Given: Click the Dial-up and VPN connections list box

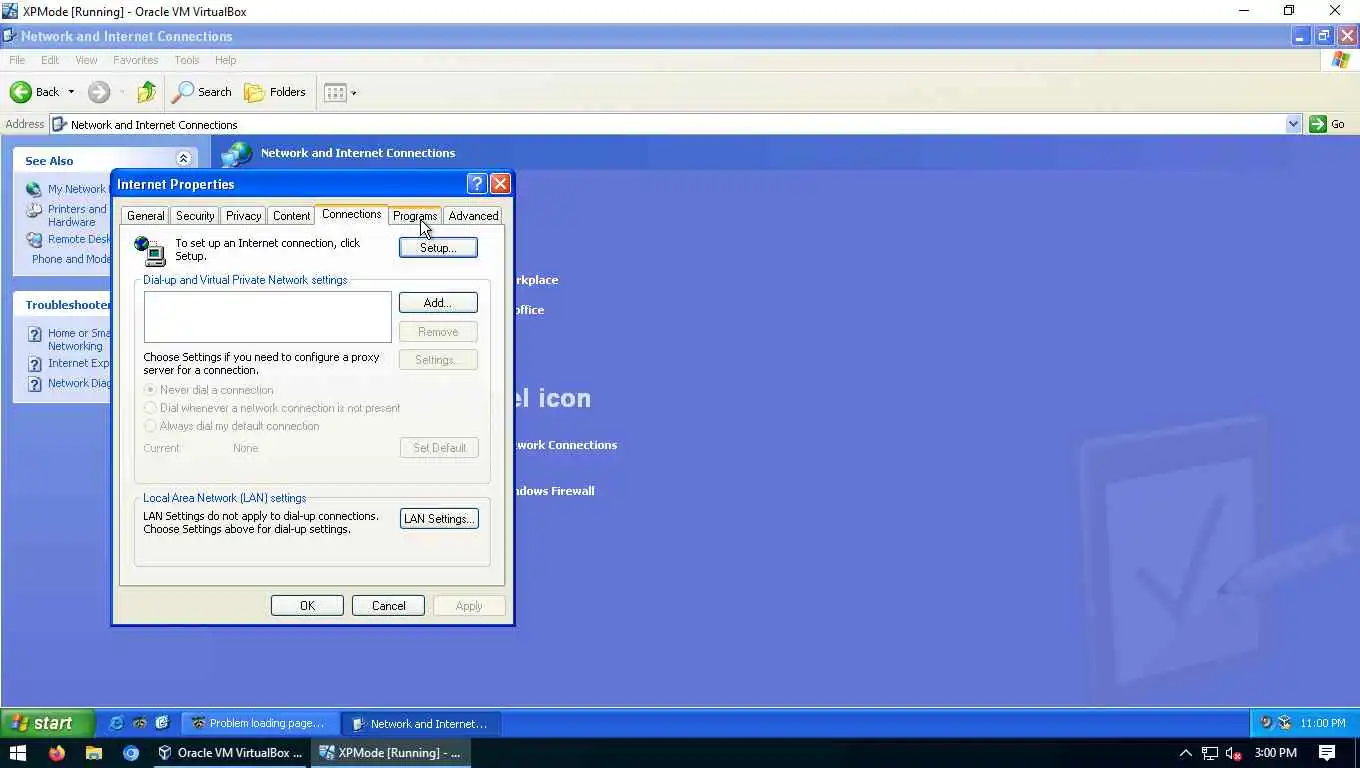Looking at the screenshot, I should click(267, 317).
